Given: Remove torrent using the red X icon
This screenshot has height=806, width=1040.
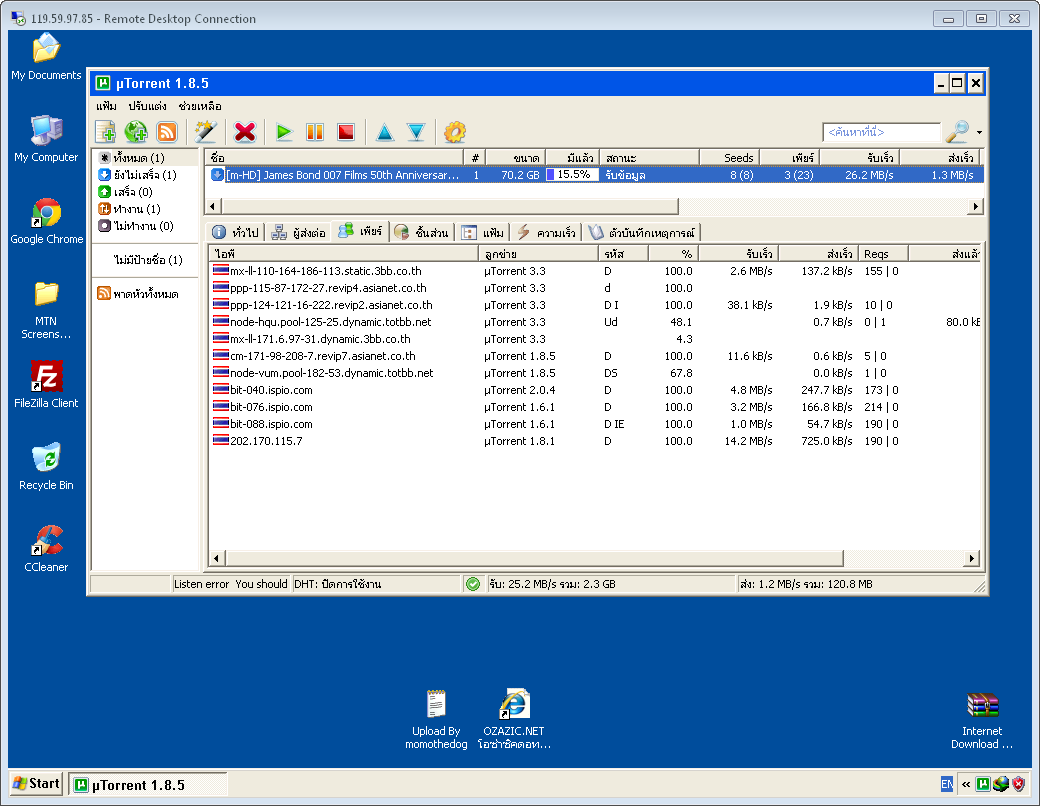Looking at the screenshot, I should tap(245, 131).
